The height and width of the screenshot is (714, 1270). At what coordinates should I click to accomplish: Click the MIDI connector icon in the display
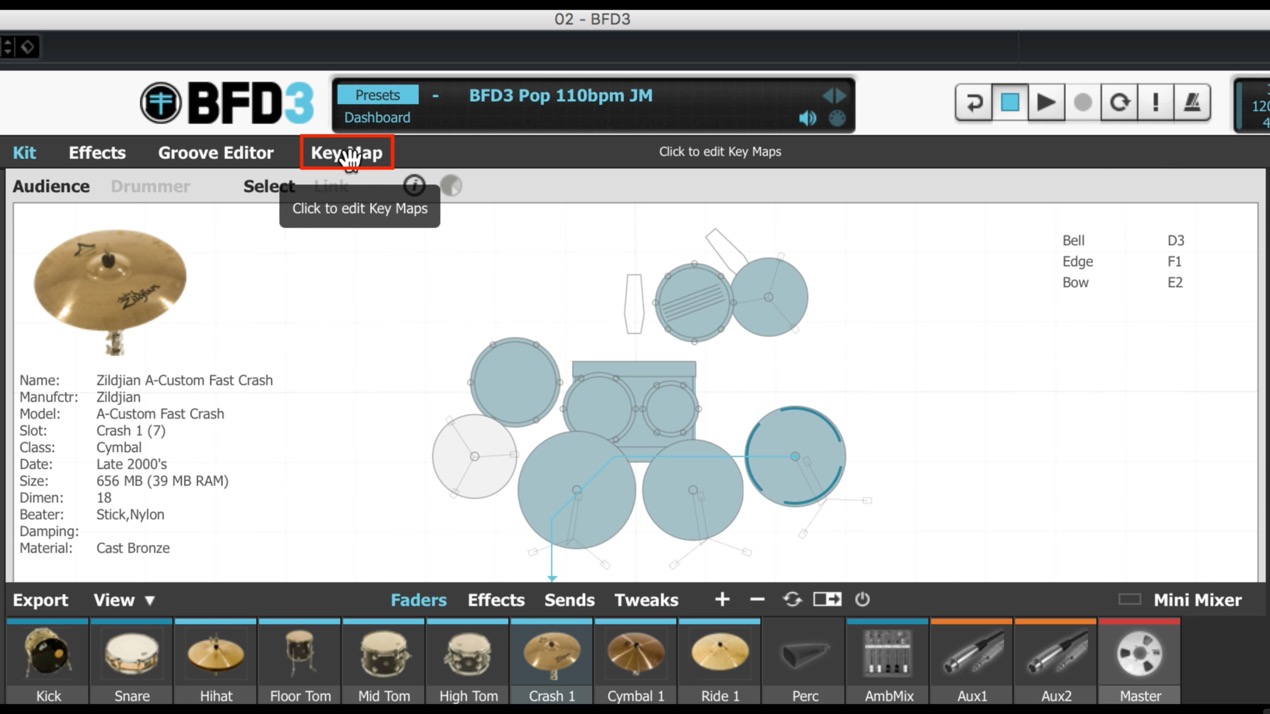click(x=837, y=118)
